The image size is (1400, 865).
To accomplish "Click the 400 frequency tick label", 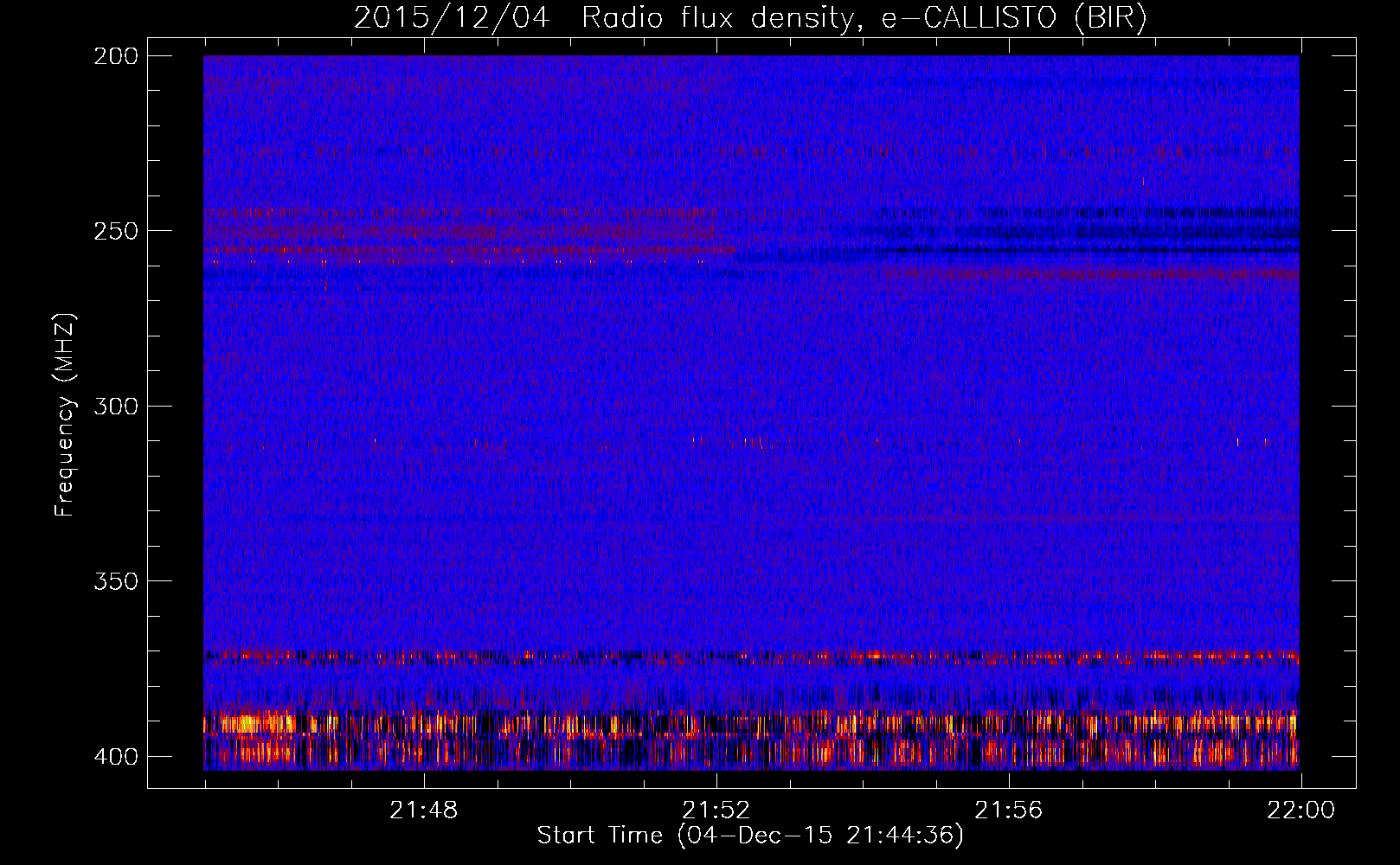I will click(115, 756).
